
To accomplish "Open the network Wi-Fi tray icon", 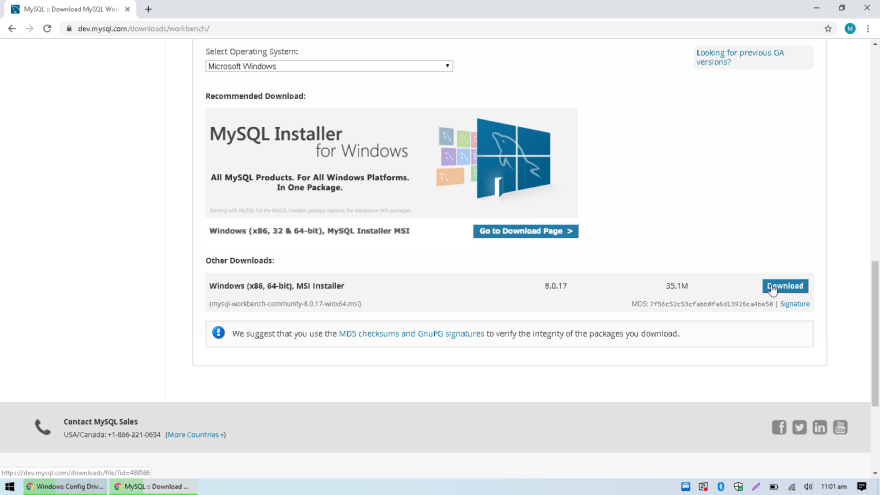I will point(791,487).
